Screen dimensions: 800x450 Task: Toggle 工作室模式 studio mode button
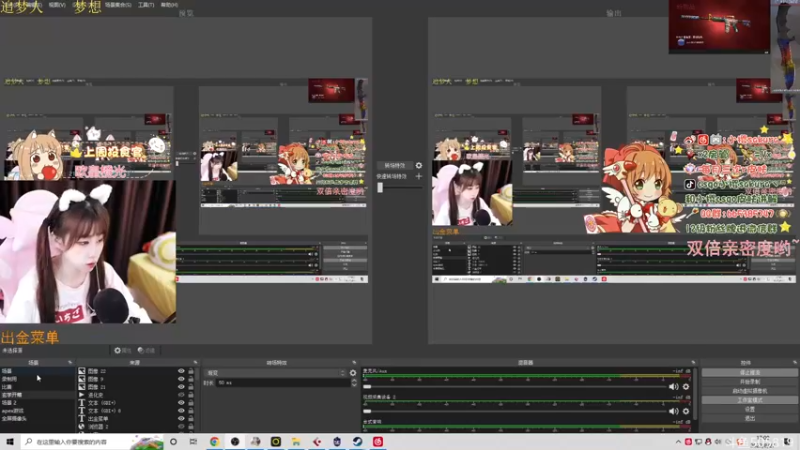749,400
